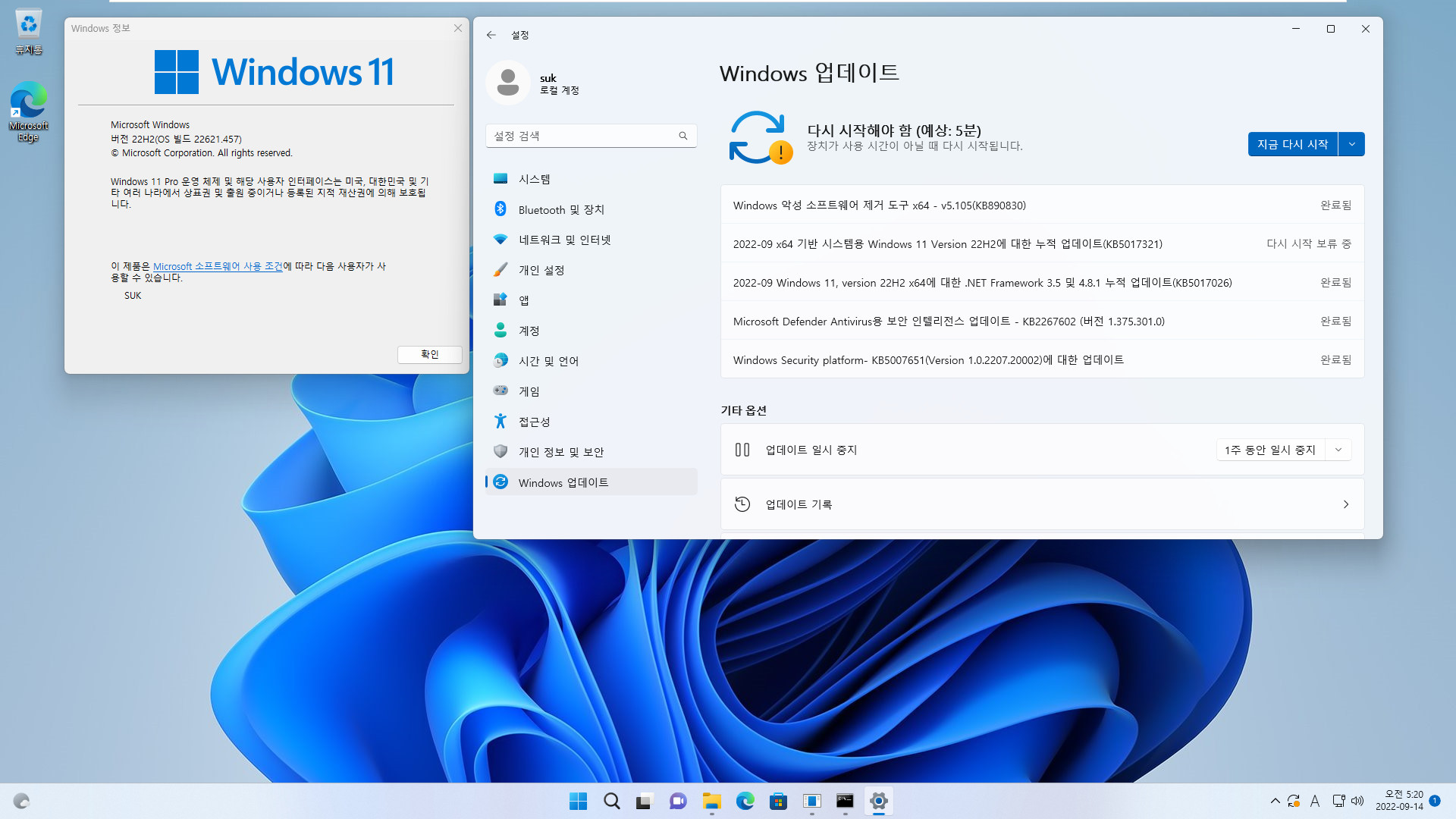The height and width of the screenshot is (819, 1456).
Task: Click the Windows 업데이트 sidebar icon
Action: [500, 482]
